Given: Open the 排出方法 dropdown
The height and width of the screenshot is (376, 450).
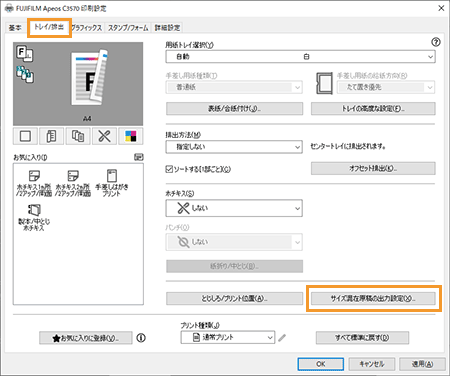Looking at the screenshot, I should click(x=234, y=147).
